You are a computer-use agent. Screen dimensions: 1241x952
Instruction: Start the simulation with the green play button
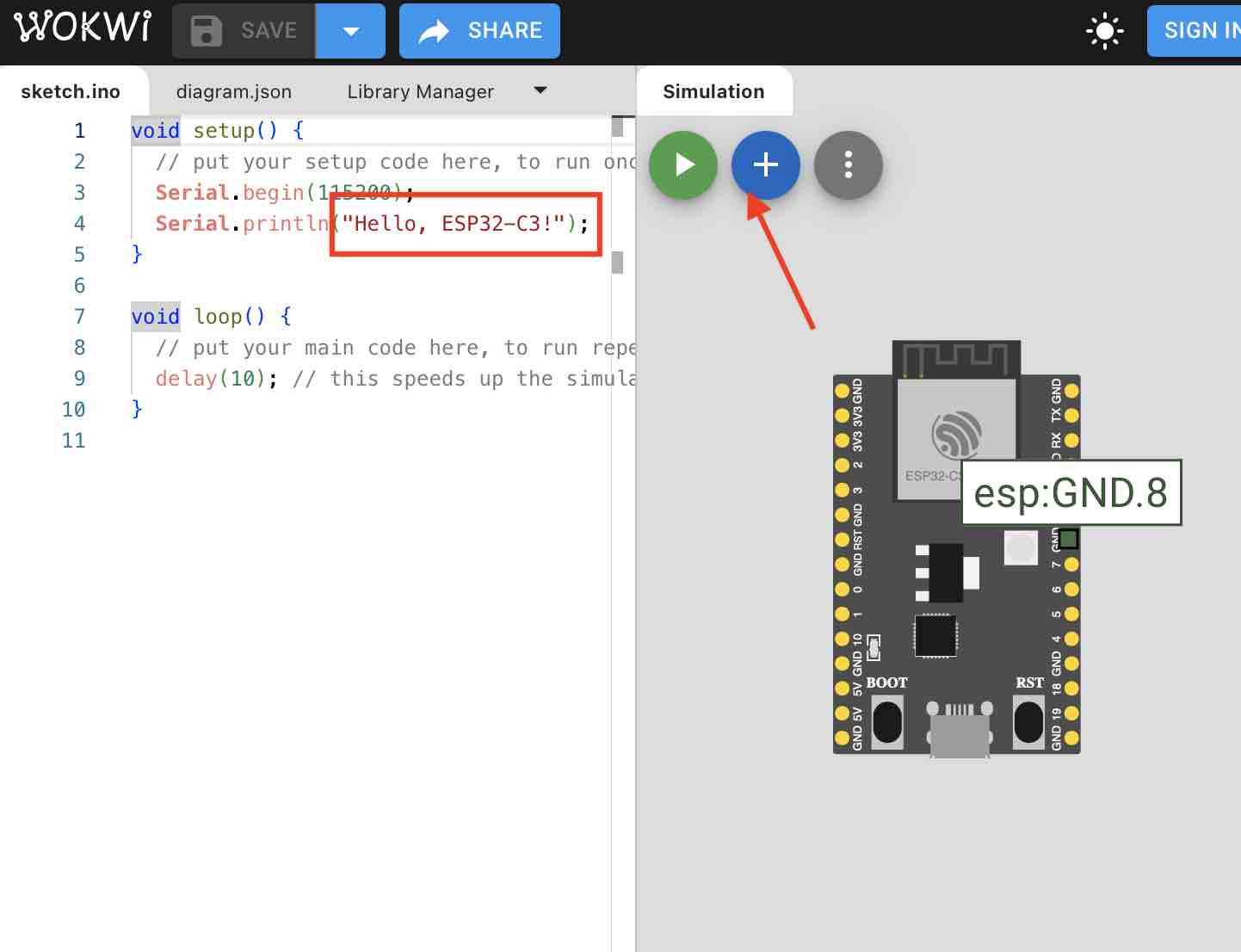pos(683,164)
